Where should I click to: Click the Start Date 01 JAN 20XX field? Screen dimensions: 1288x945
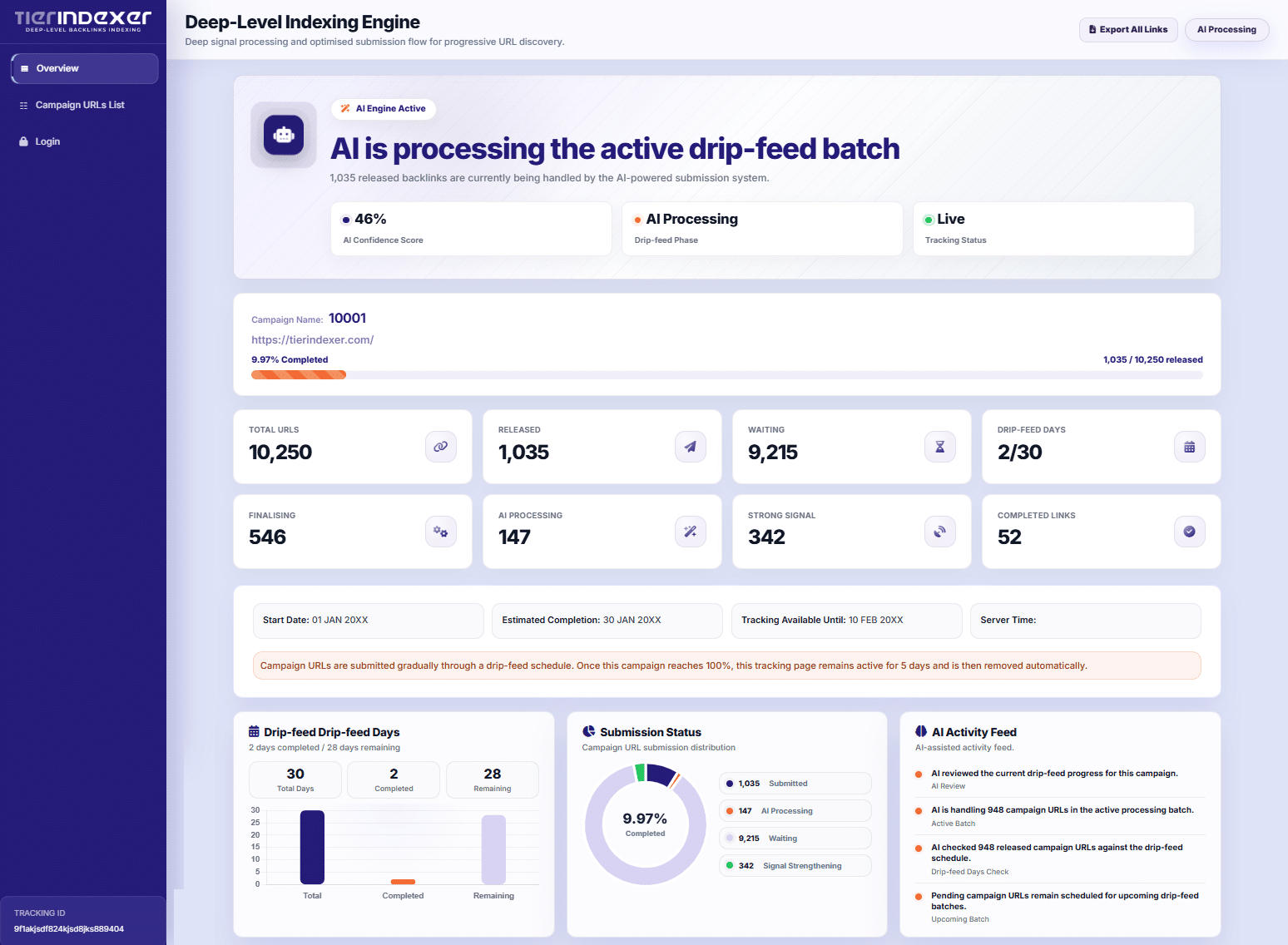click(368, 621)
